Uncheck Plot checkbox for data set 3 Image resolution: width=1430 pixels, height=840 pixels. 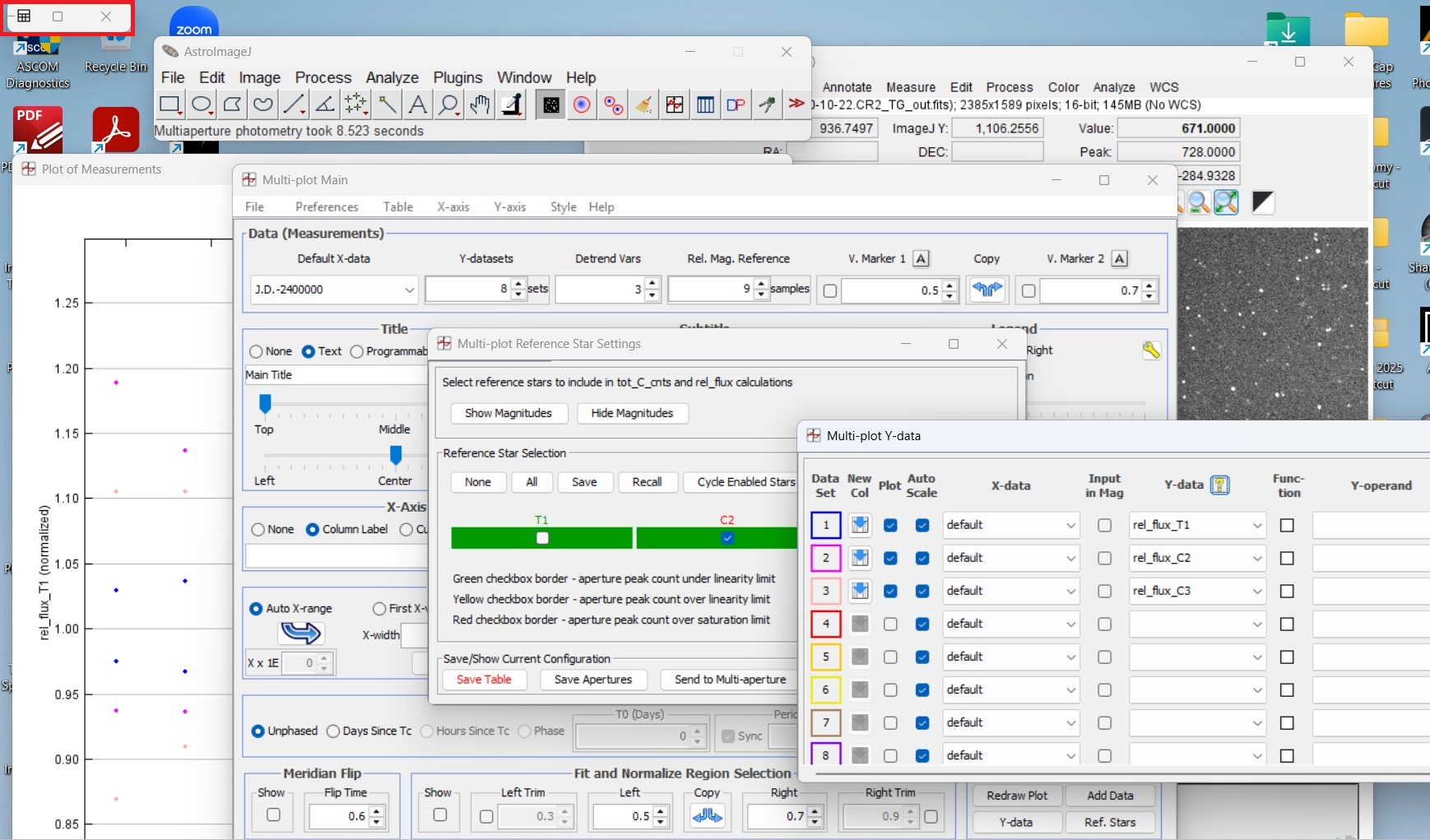click(890, 591)
